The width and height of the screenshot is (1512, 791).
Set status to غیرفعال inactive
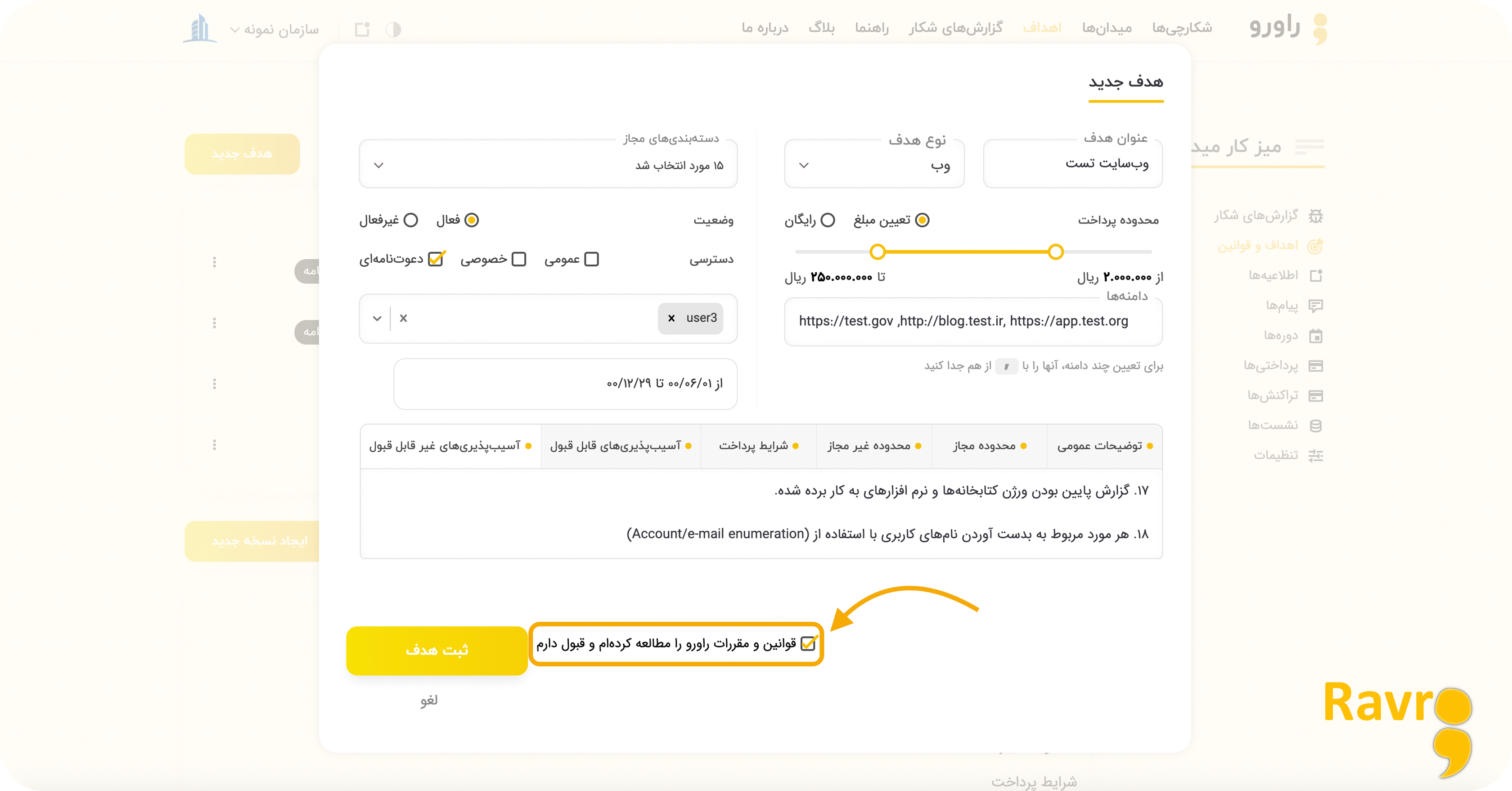tap(411, 220)
